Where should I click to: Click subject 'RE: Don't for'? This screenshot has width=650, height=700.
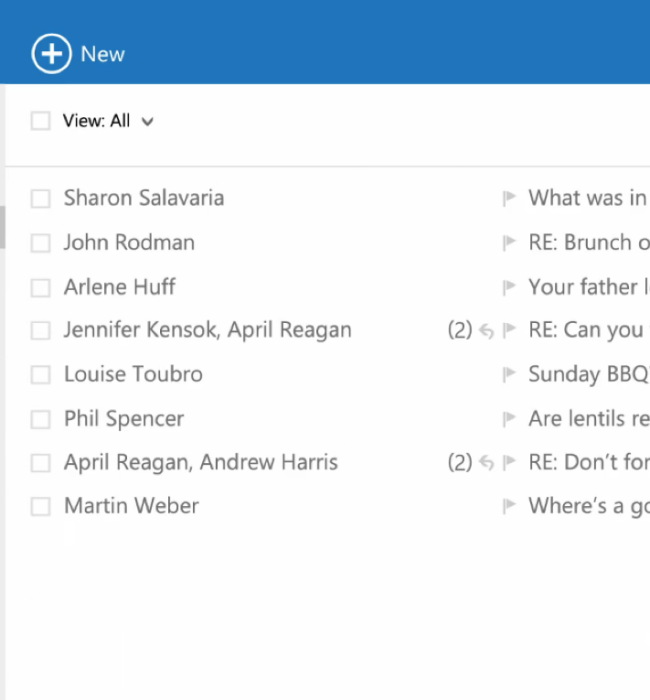tap(589, 462)
